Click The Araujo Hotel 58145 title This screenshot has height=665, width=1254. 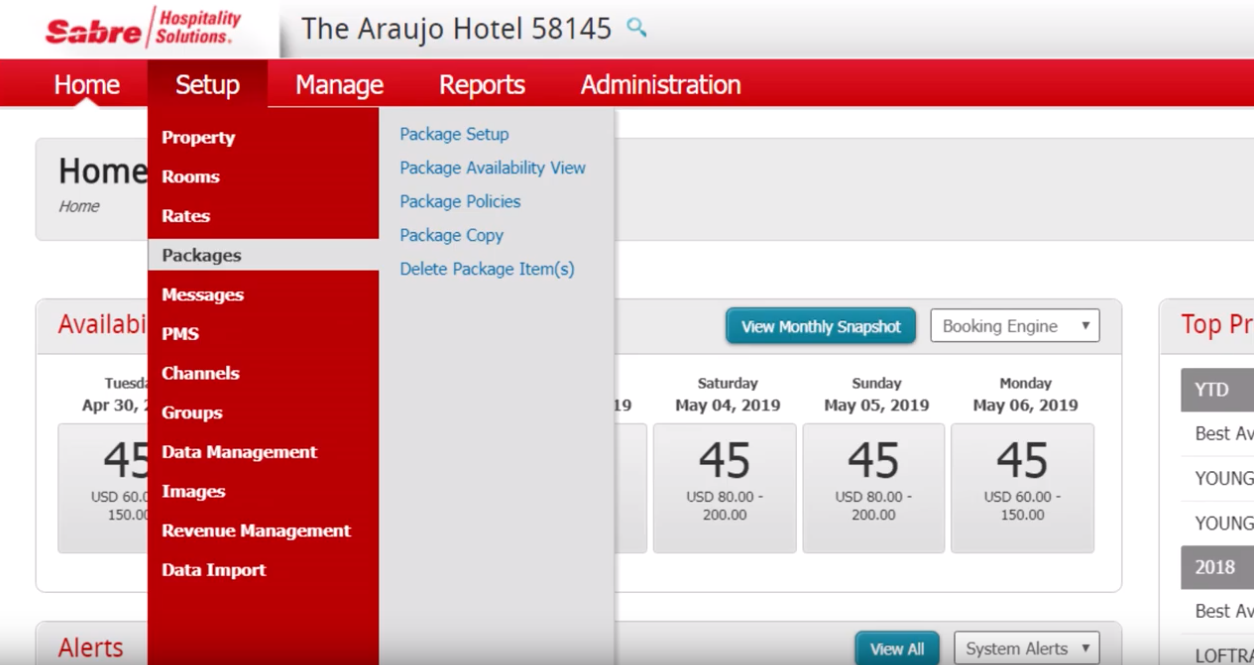coord(456,28)
